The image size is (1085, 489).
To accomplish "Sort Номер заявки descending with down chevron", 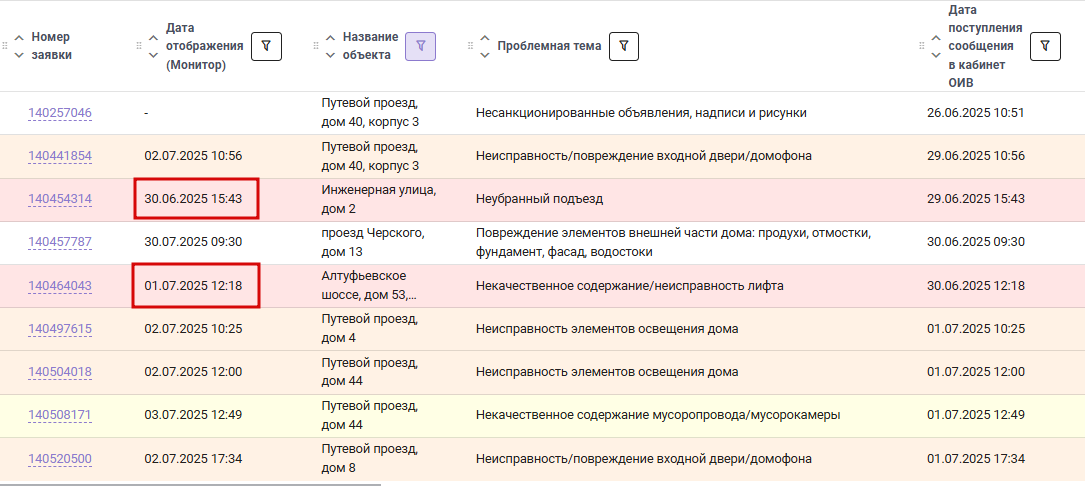I will click(19, 55).
